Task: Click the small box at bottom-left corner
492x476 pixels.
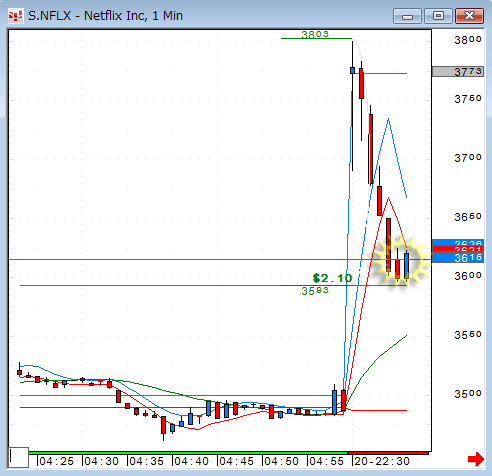Action: click(18, 457)
